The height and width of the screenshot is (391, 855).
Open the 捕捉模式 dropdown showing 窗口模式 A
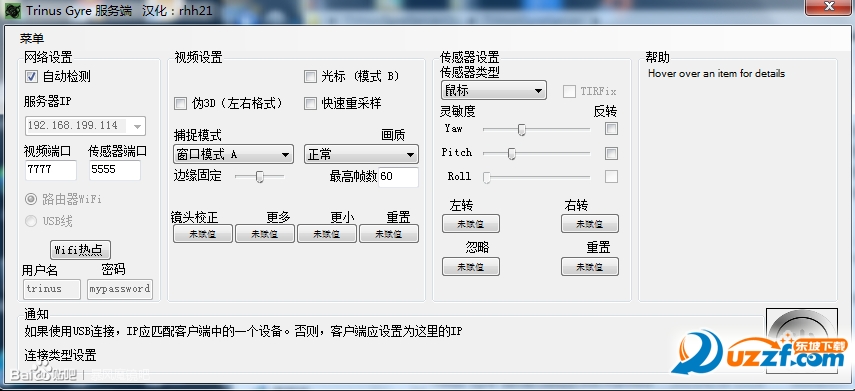(233, 155)
